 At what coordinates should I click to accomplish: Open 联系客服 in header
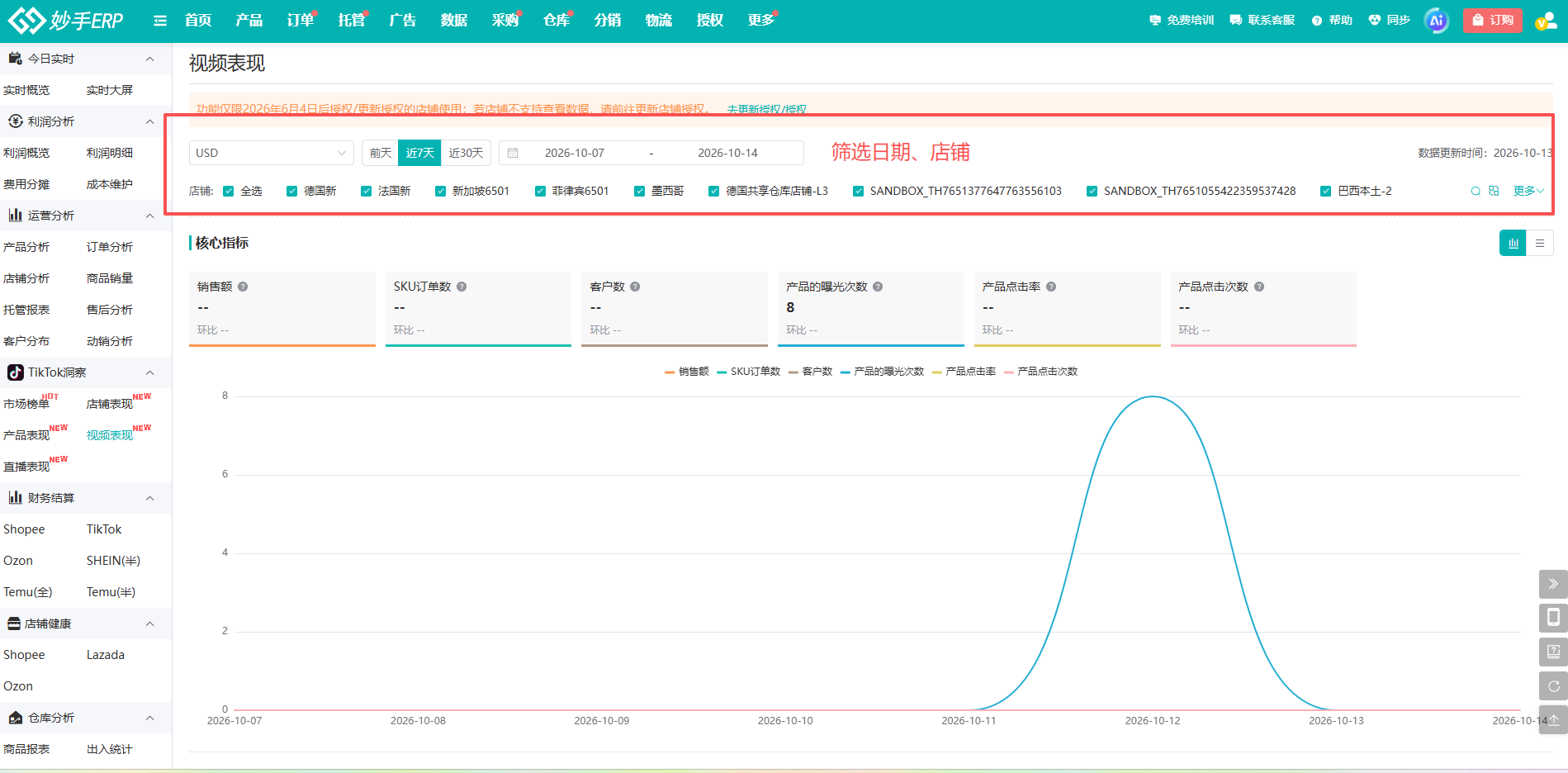tap(1262, 21)
